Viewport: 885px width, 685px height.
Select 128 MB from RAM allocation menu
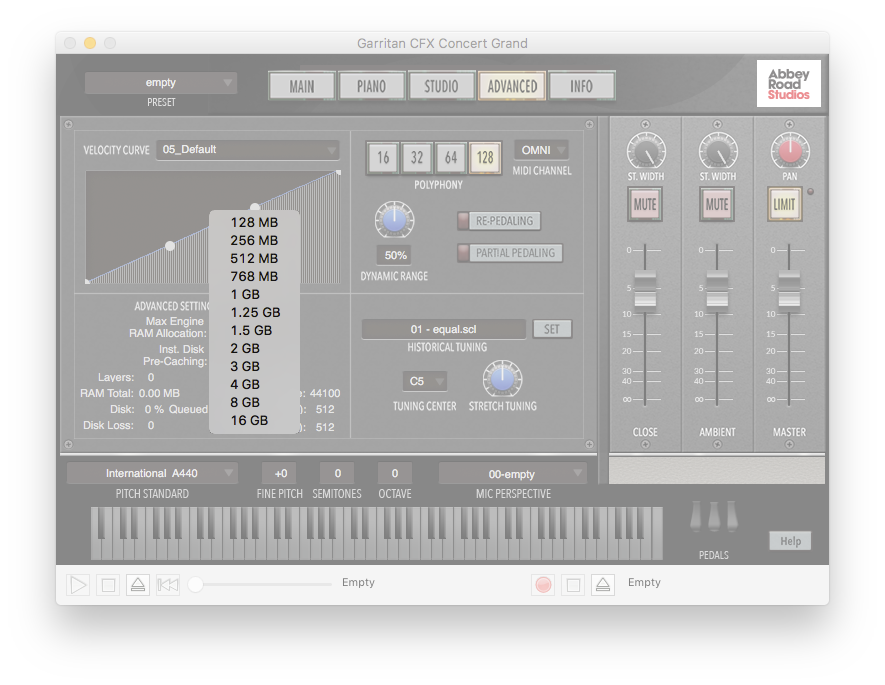point(254,222)
